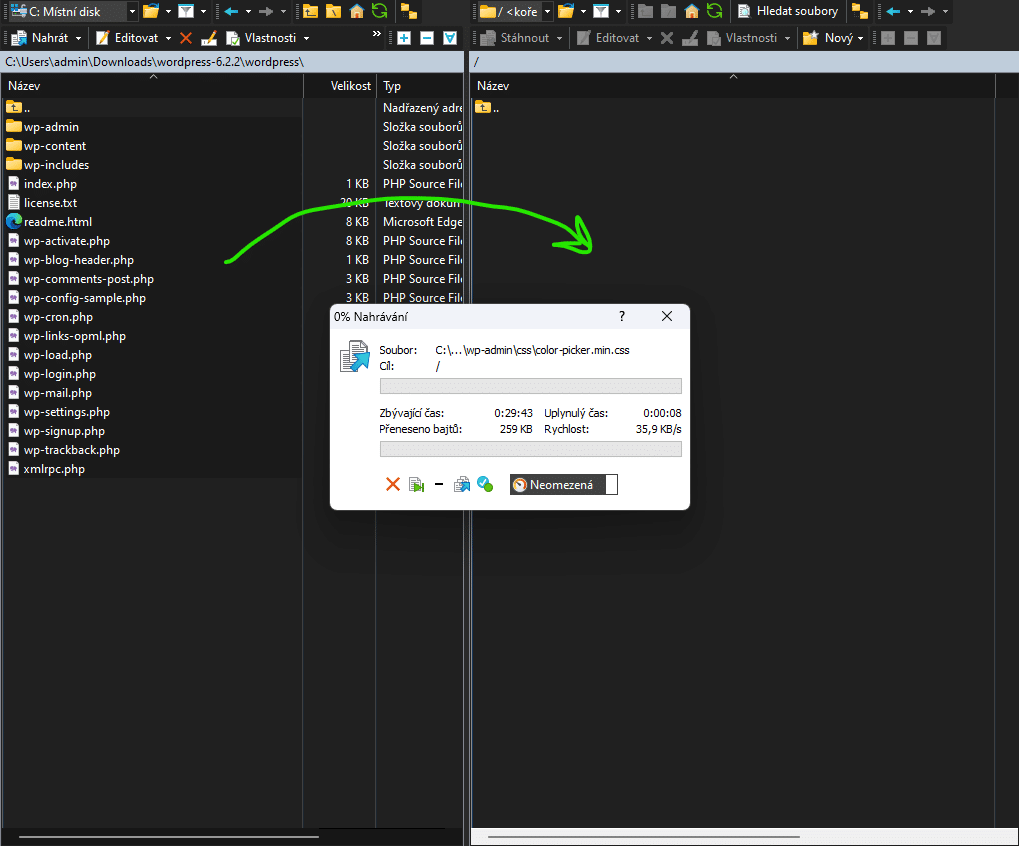1019x846 pixels.
Task: Sort local files by Název column
Action: click(153, 86)
